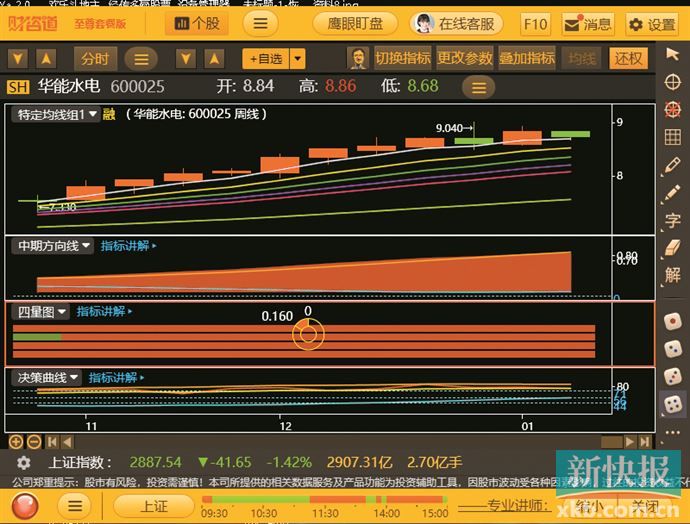Image resolution: width=690 pixels, height=524 pixels.
Task: Select the crosshair tool
Action: 672,82
